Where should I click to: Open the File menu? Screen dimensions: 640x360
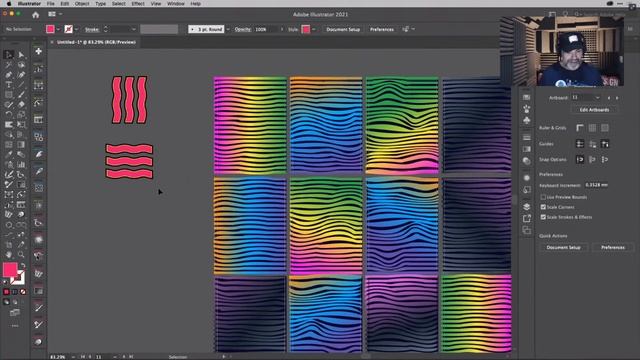(x=51, y=4)
